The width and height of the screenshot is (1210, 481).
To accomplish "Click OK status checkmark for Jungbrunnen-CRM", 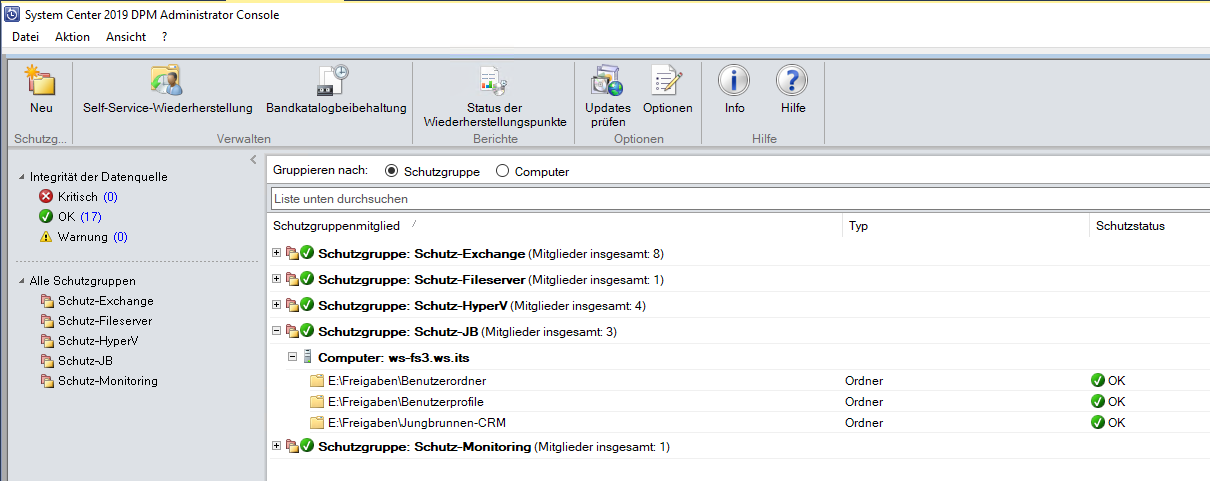I will point(1098,422).
